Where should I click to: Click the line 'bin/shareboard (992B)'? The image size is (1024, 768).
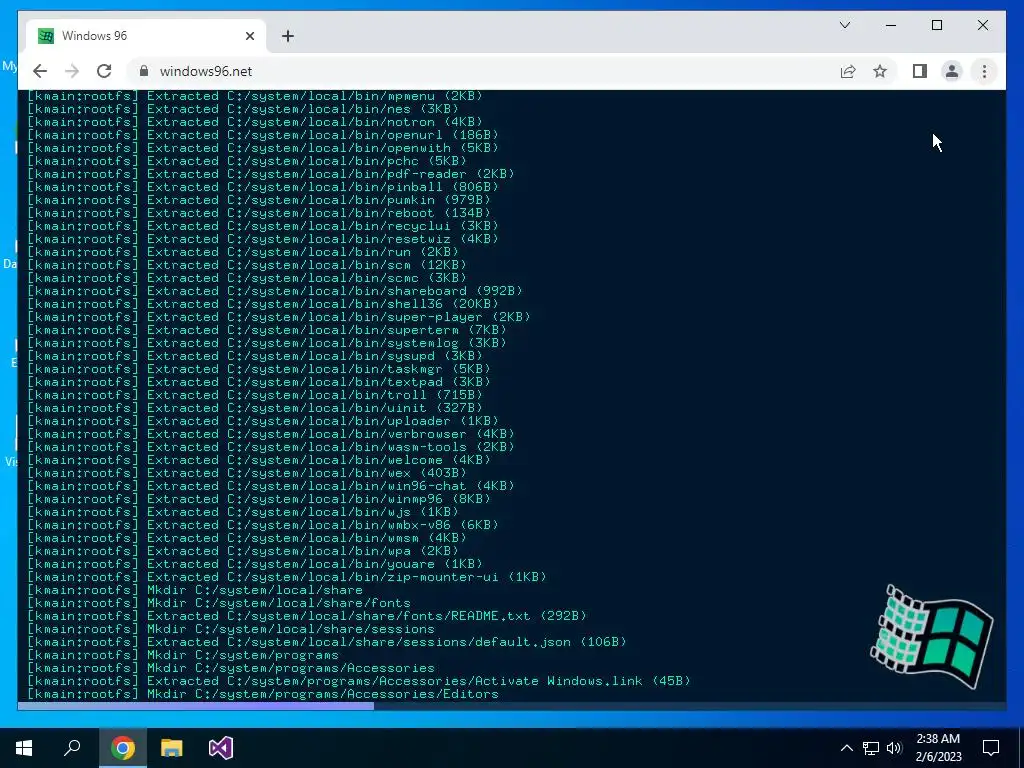pyautogui.click(x=275, y=291)
